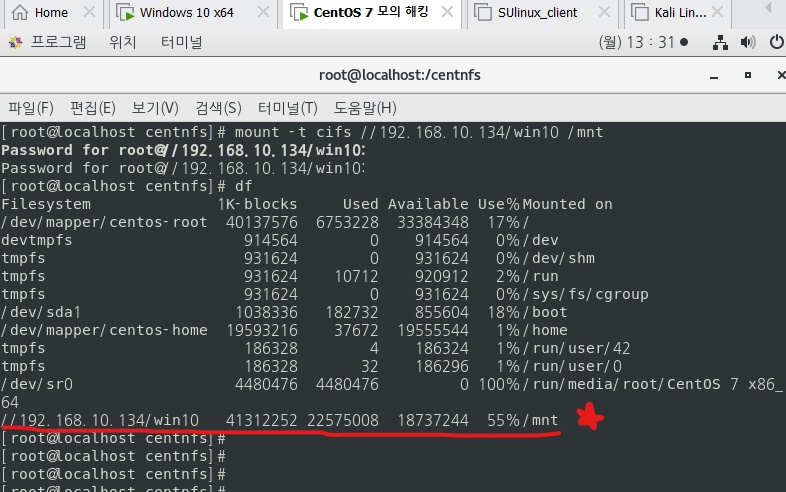Open the 검색(S) menu

(x=219, y=108)
